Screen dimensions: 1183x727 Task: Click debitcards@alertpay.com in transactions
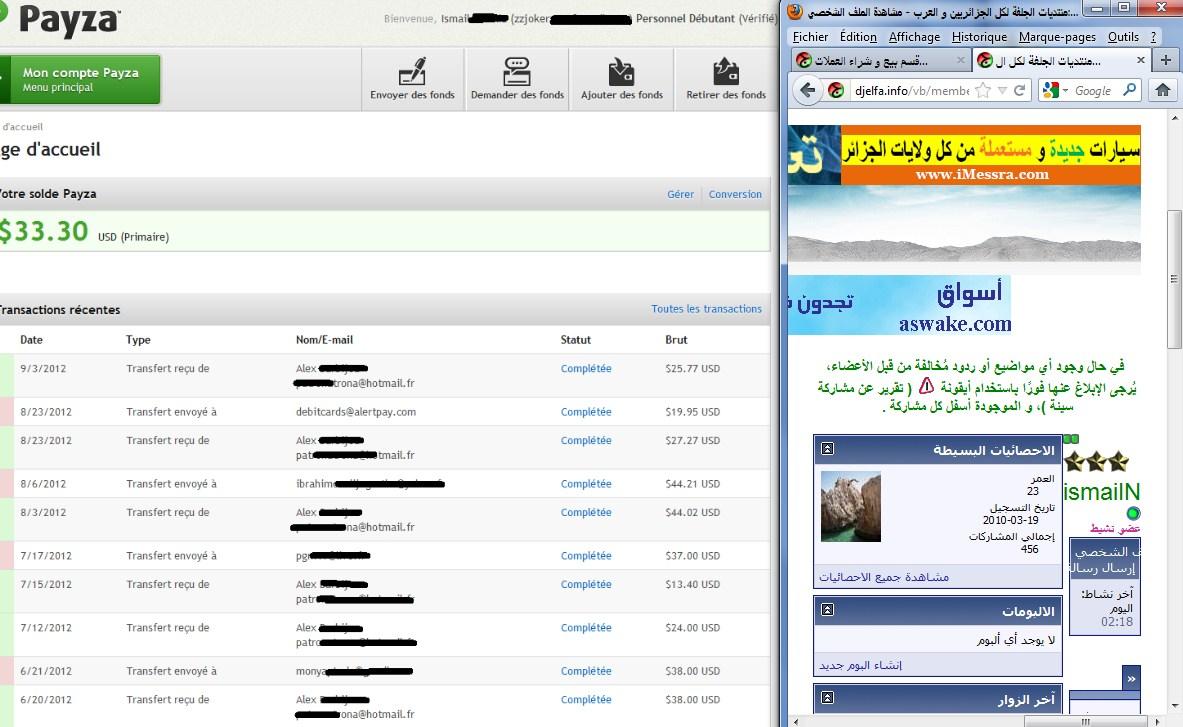coord(355,412)
